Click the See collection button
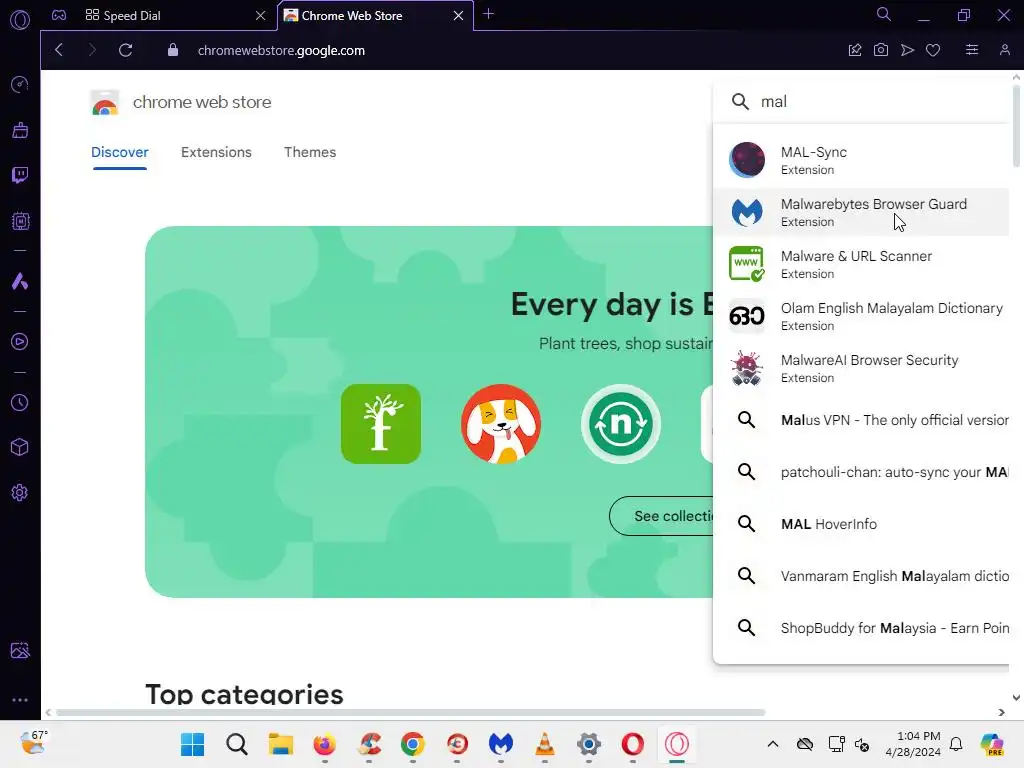 pyautogui.click(x=662, y=516)
